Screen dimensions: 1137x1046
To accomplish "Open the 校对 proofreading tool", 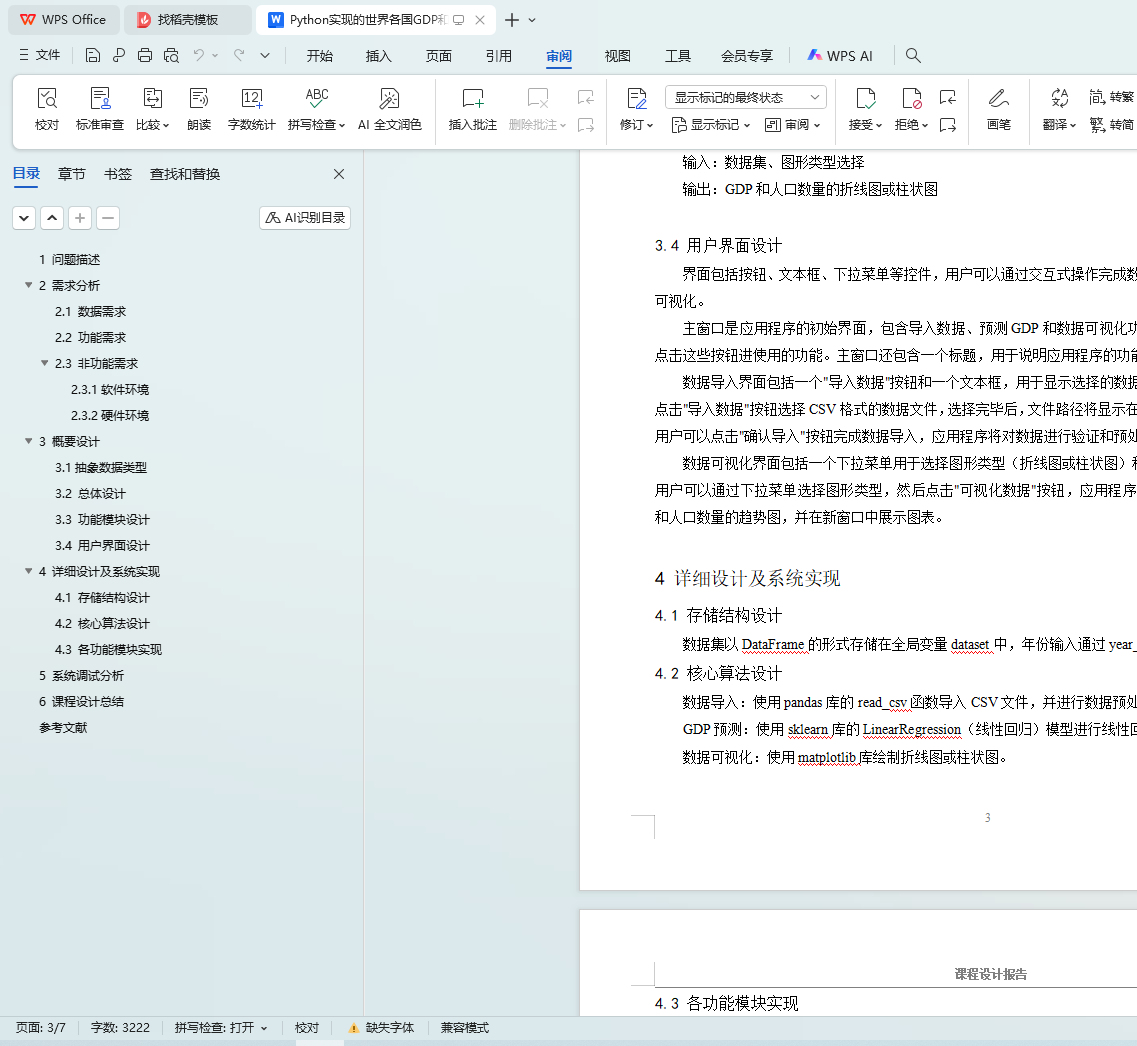I will pos(47,109).
